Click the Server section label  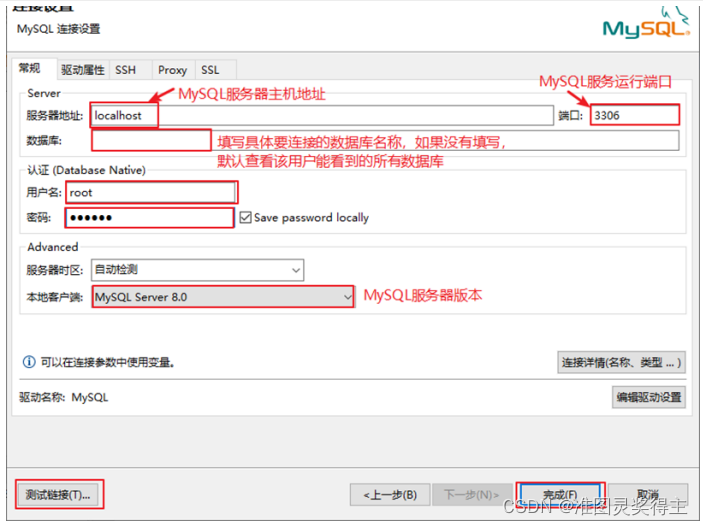(44, 93)
